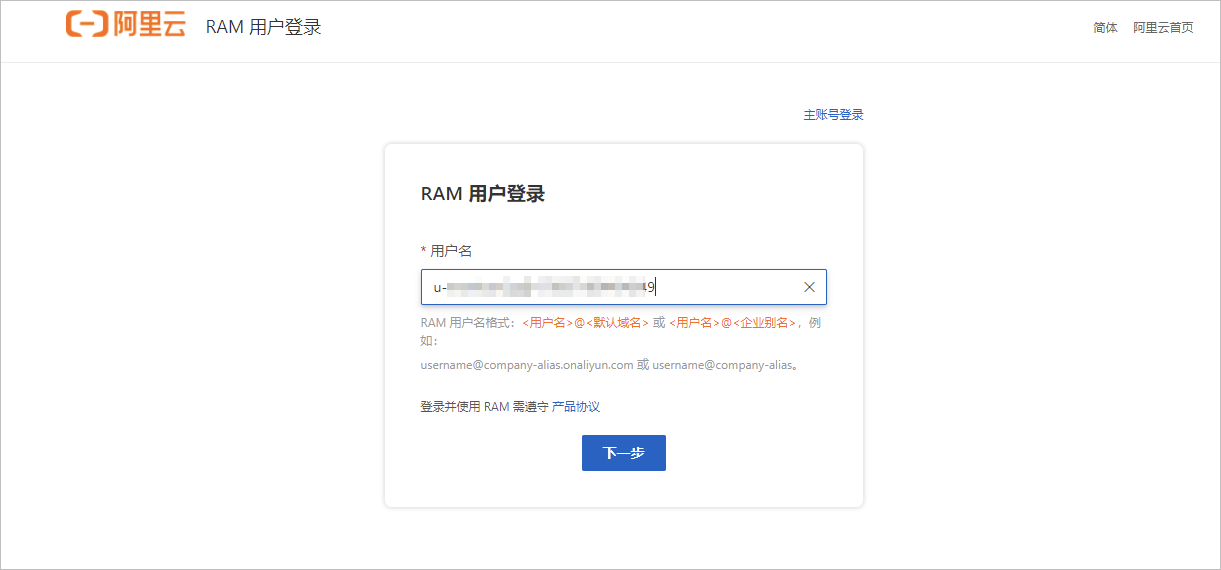Focus the 用户名 input field
Screen dimensions: 1221x570
click(x=720, y=287)
